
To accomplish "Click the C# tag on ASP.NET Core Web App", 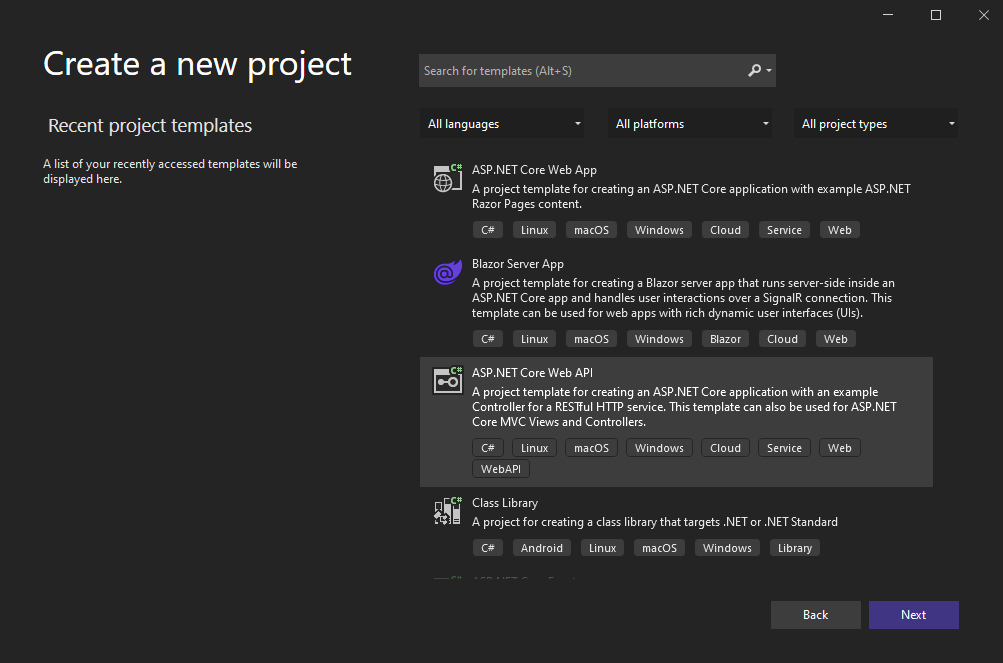I will [487, 230].
